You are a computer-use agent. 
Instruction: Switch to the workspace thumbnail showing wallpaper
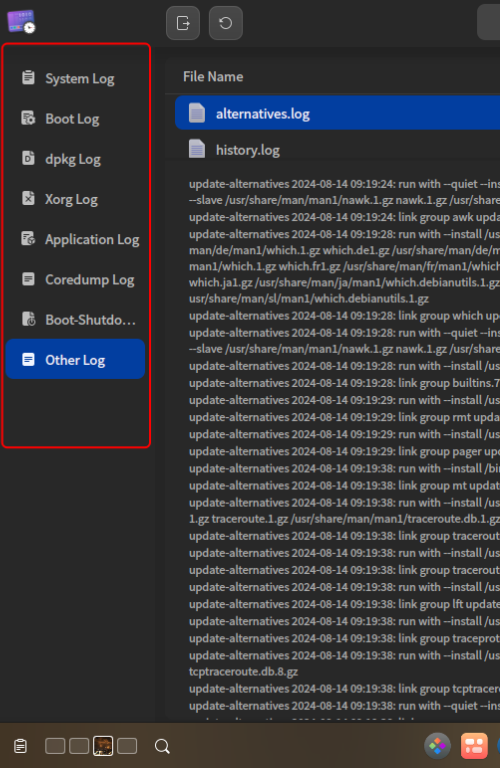[x=103, y=746]
